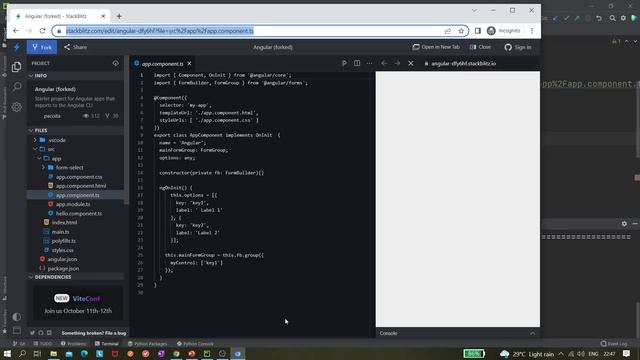This screenshot has width=640, height=360.
Task: Click the project upload cloud icon
Action: [116, 63]
